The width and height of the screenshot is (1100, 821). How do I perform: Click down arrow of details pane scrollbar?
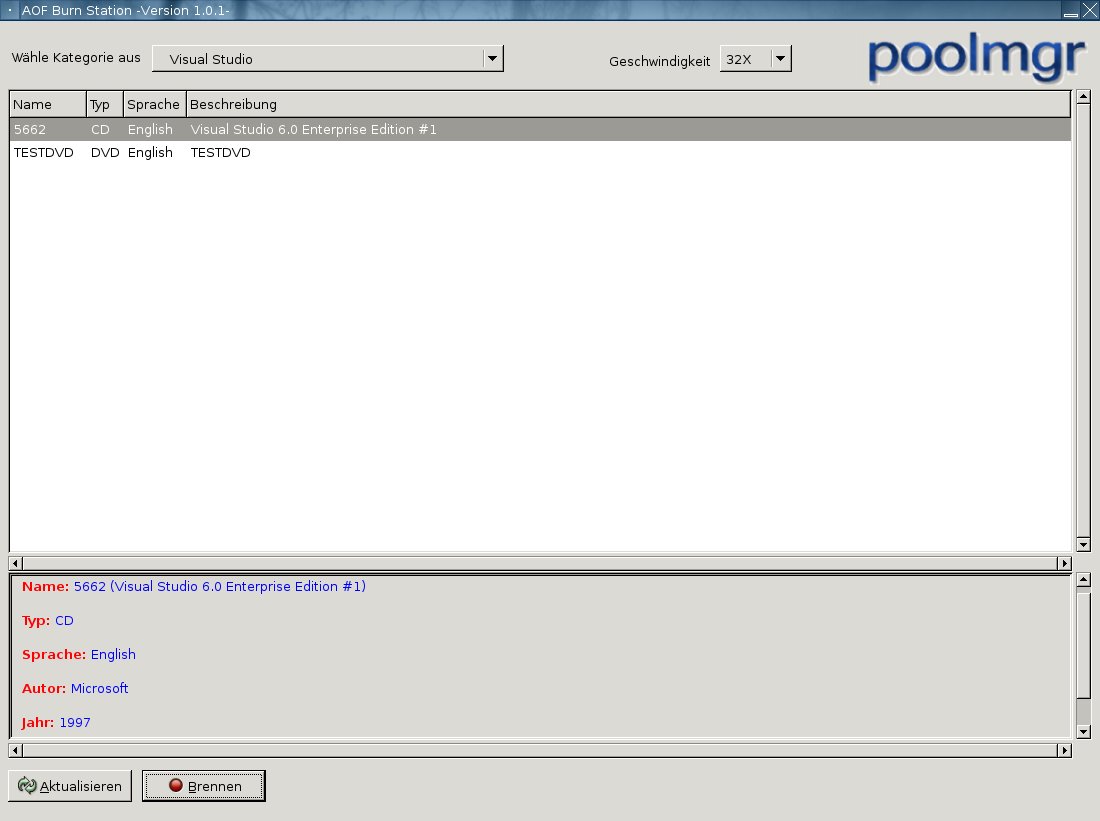coord(1083,732)
